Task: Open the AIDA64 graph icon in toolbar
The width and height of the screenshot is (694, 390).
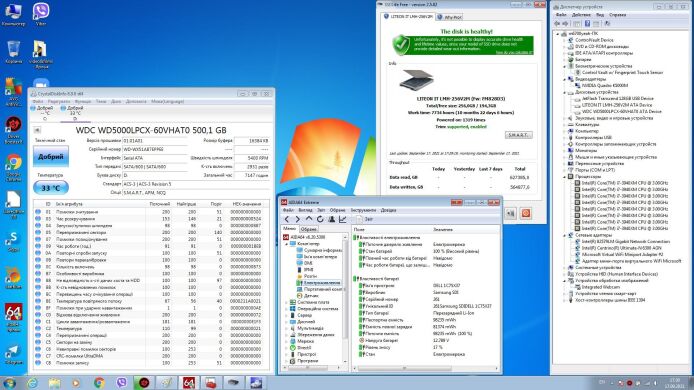Action: [x=343, y=219]
